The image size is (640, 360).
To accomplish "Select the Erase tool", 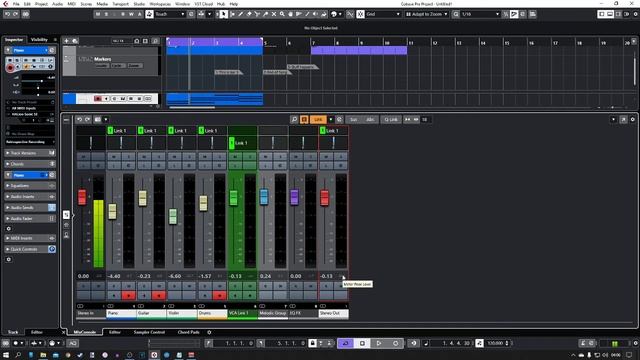I will pos(249,14).
